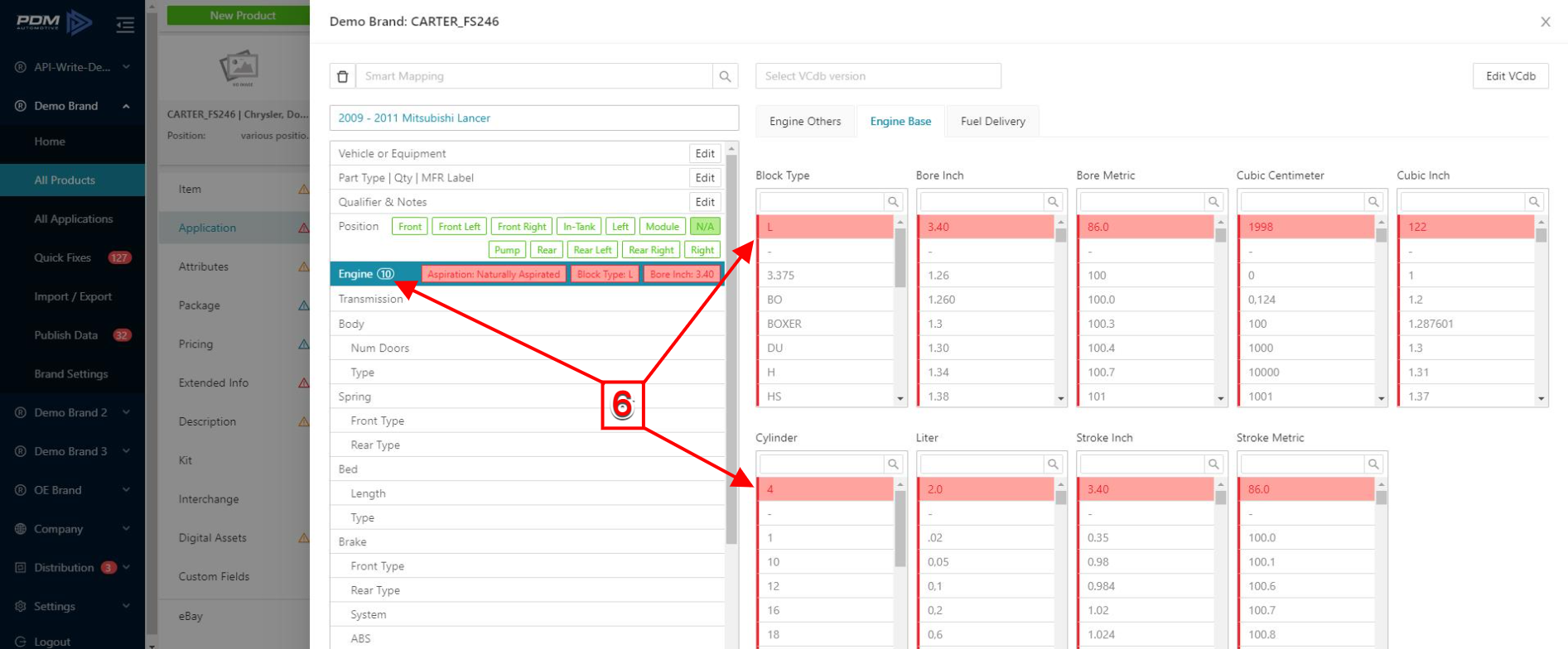1568x649 pixels.
Task: Toggle the Rear Right position tag
Action: [651, 250]
